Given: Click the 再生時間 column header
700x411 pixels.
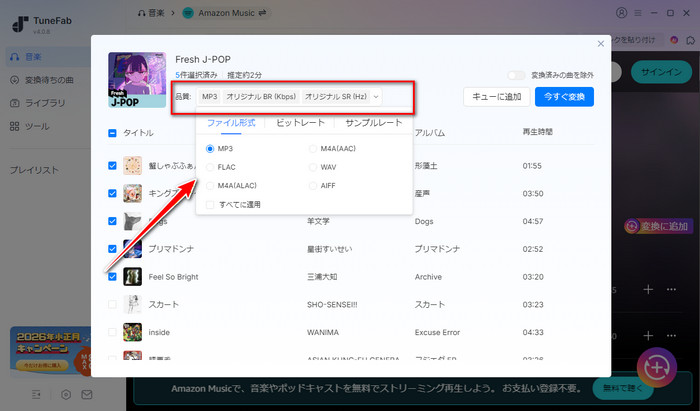Looking at the screenshot, I should pyautogui.click(x=538, y=132).
